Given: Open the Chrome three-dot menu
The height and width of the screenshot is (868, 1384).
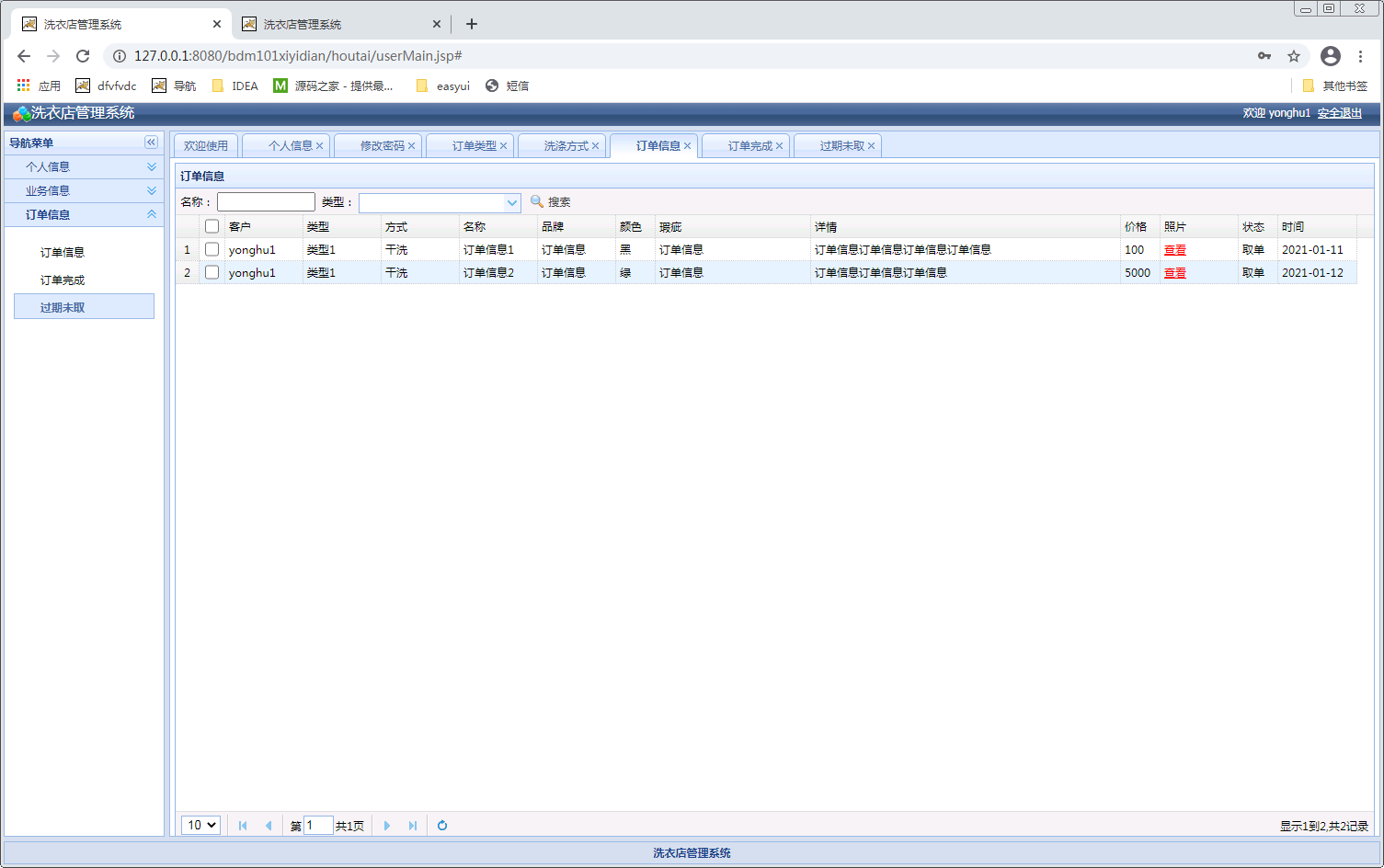Looking at the screenshot, I should (1360, 56).
